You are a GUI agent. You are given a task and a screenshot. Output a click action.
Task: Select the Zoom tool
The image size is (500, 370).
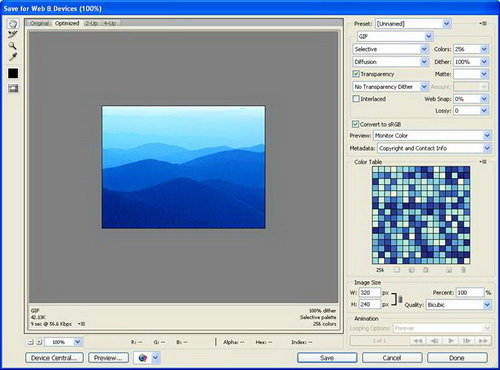(13, 46)
